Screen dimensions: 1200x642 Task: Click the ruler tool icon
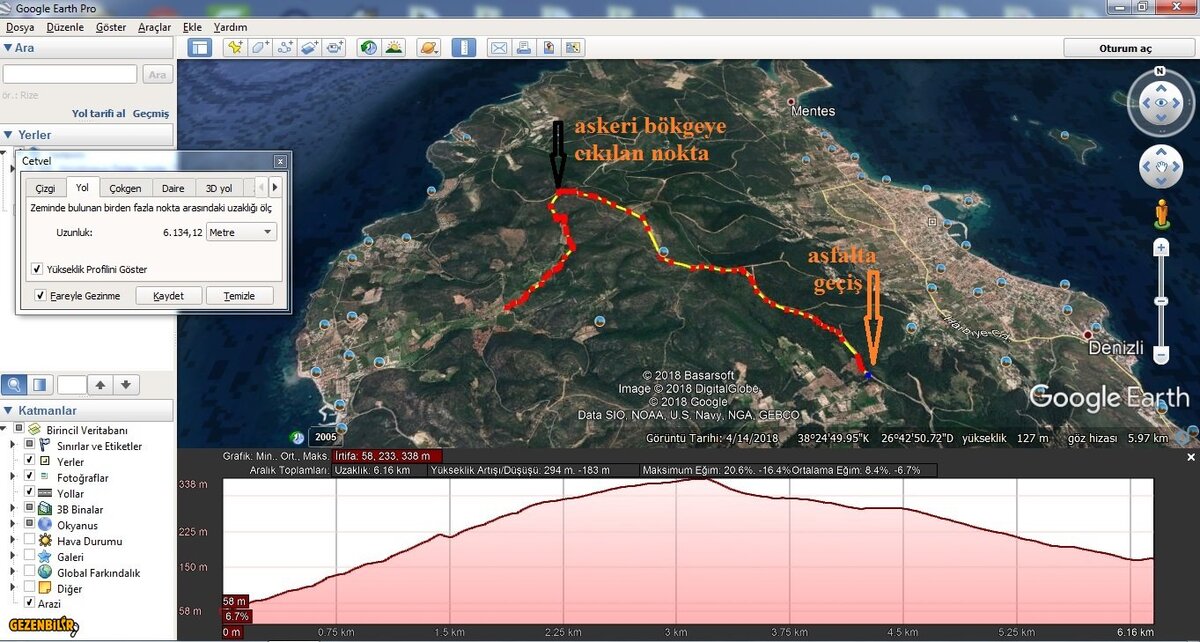click(464, 47)
